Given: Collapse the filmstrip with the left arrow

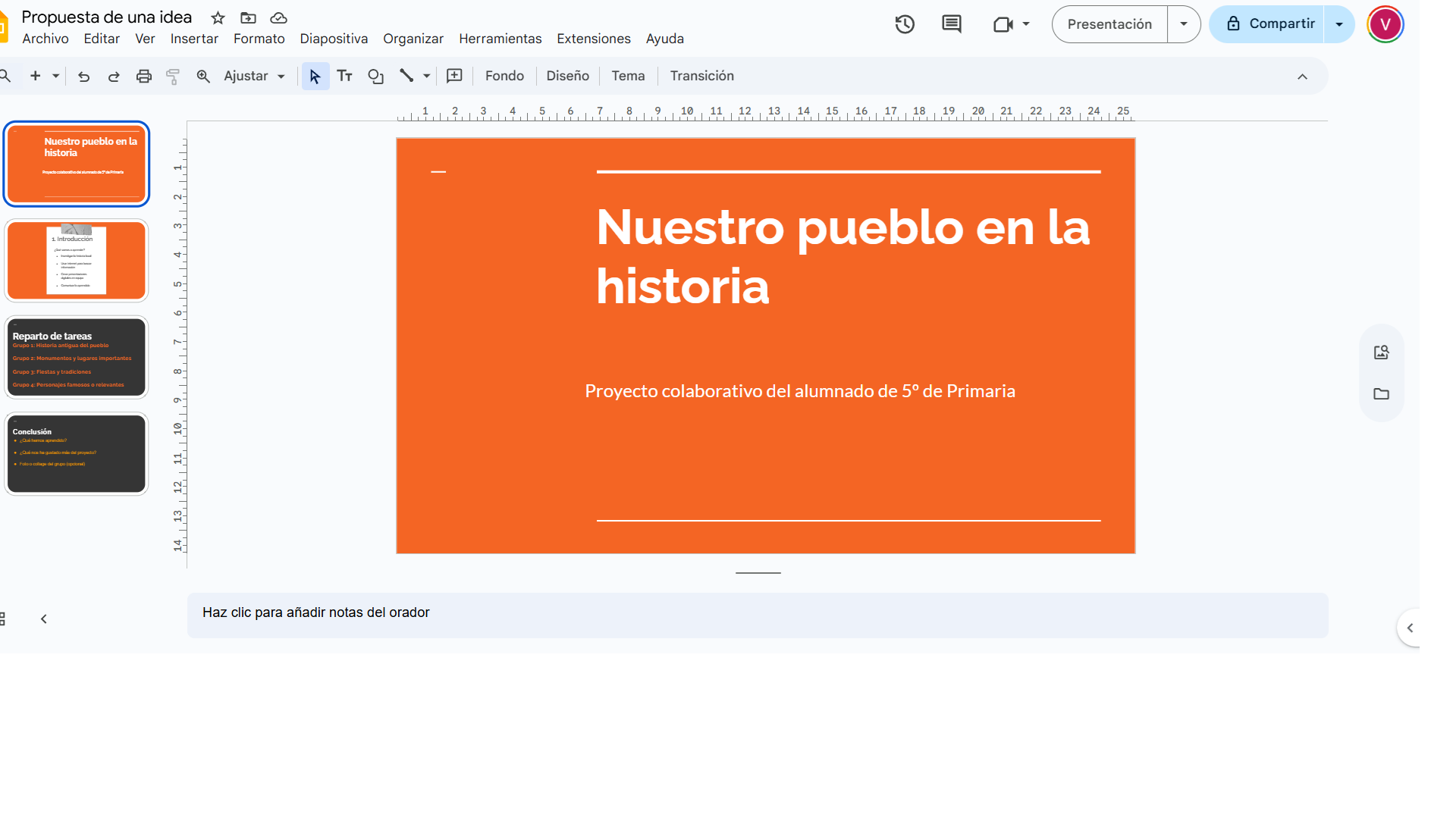Looking at the screenshot, I should point(44,619).
